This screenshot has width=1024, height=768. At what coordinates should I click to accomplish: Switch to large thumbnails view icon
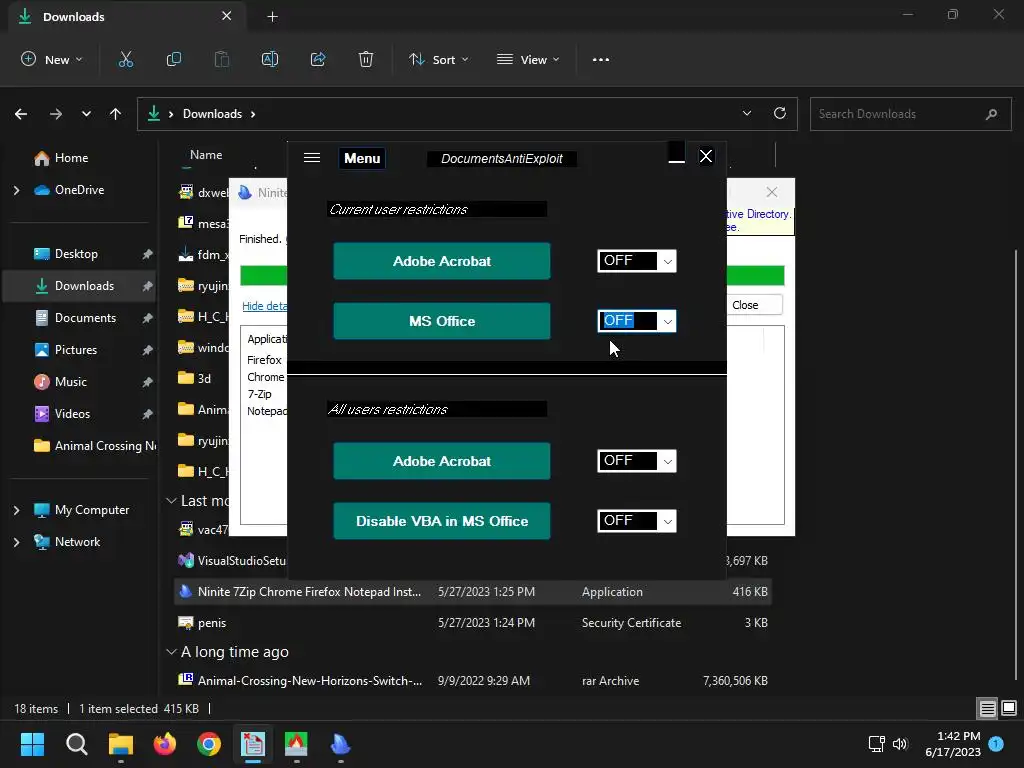[1009, 708]
